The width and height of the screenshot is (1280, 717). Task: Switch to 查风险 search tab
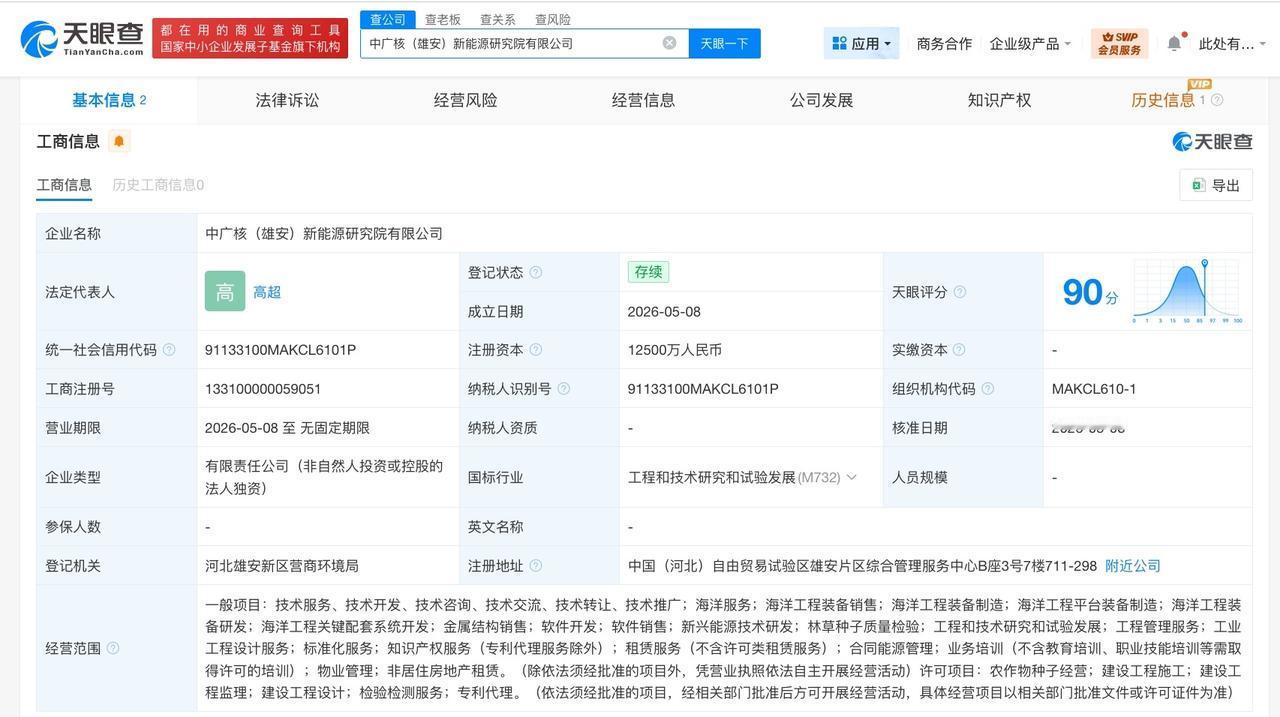553,19
